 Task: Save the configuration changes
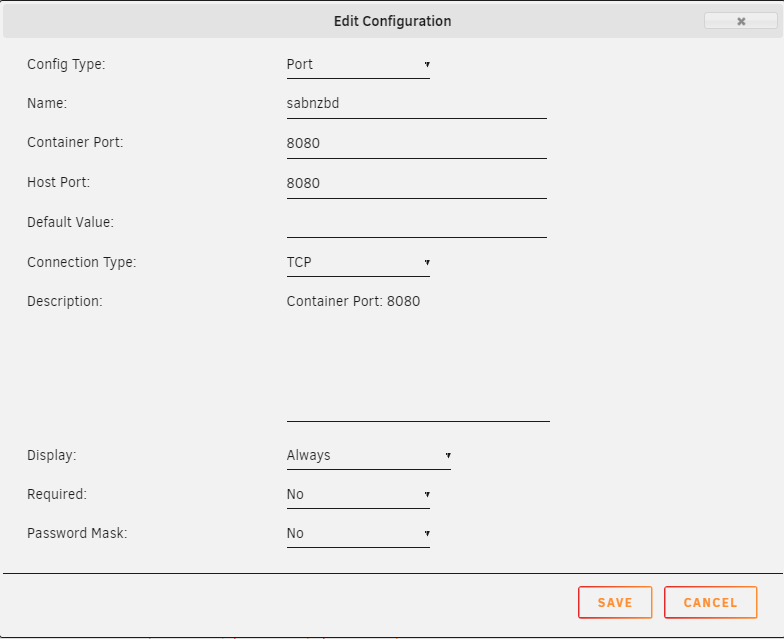tap(615, 602)
